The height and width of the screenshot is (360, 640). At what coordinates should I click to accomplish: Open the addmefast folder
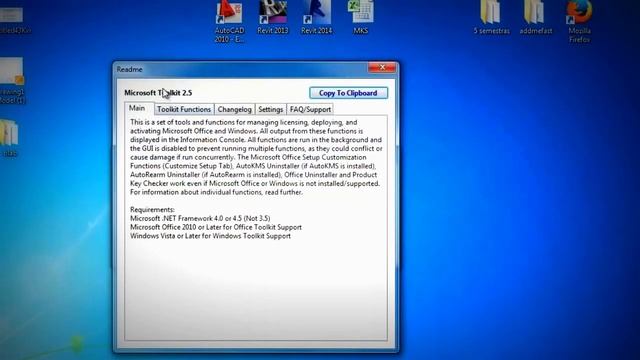click(x=536, y=17)
